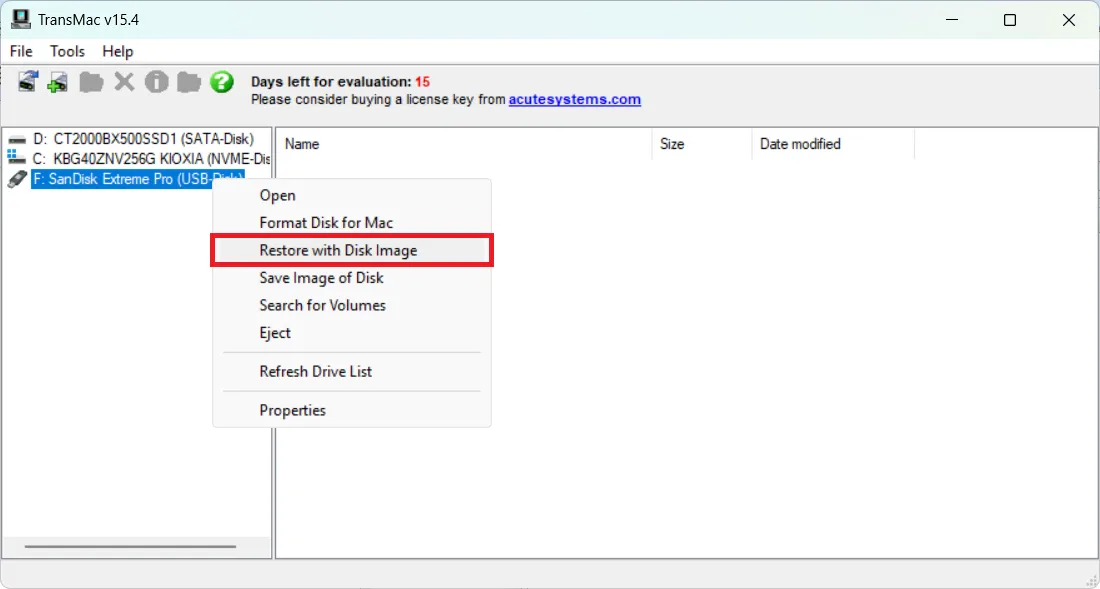
Task: Close the TransMac window
Action: click(x=1069, y=20)
